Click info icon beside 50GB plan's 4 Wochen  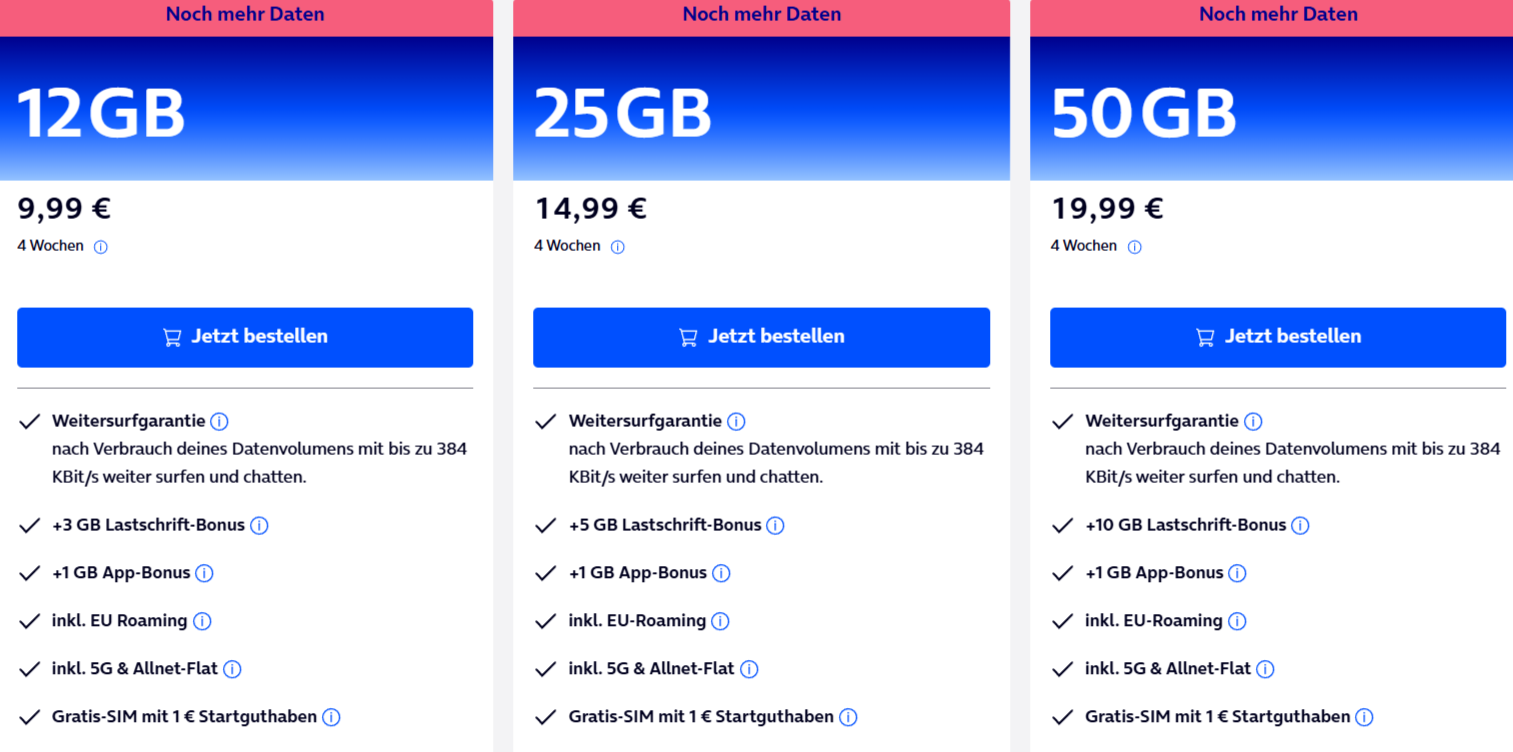1135,247
